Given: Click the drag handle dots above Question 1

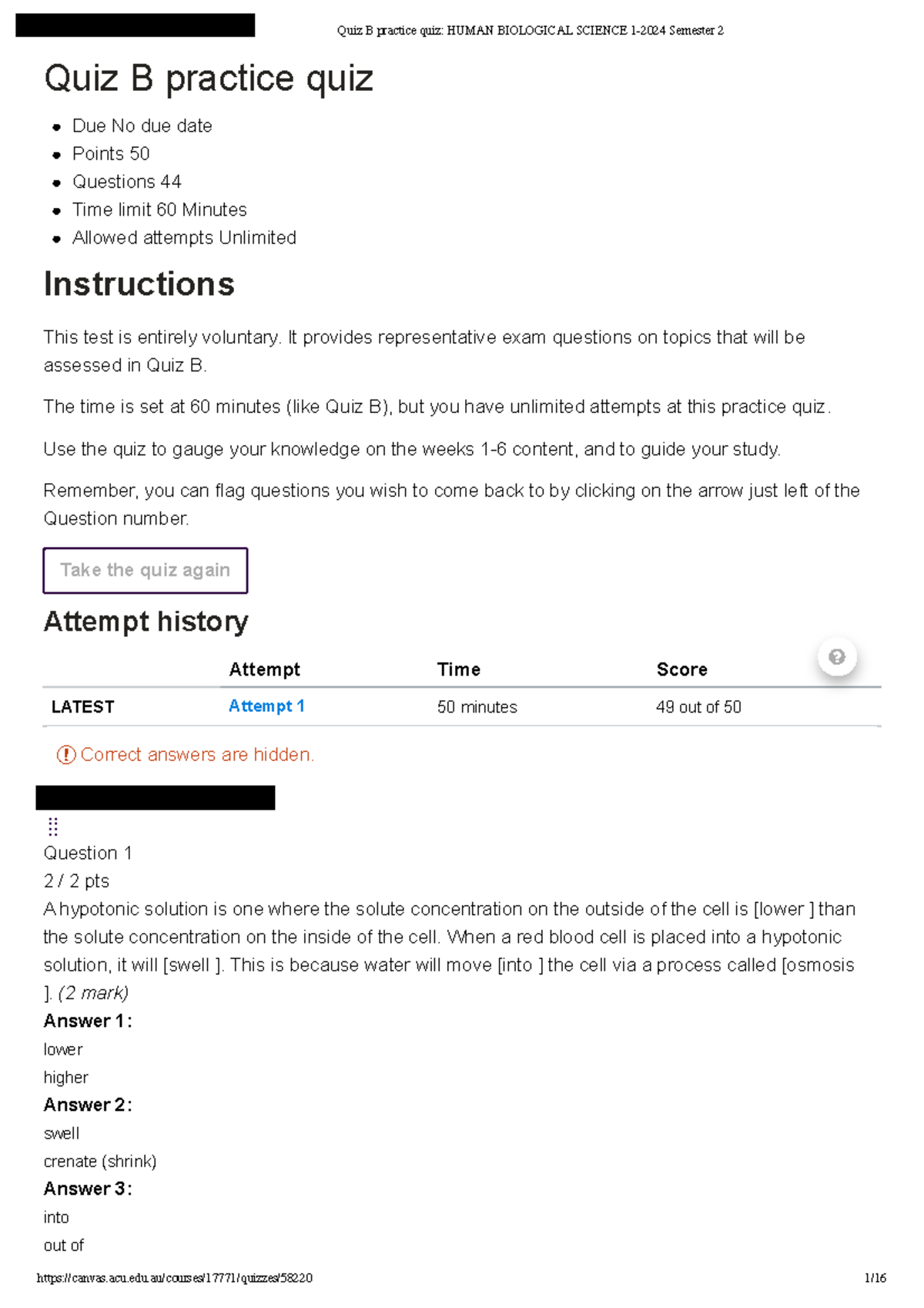Looking at the screenshot, I should click(52, 827).
